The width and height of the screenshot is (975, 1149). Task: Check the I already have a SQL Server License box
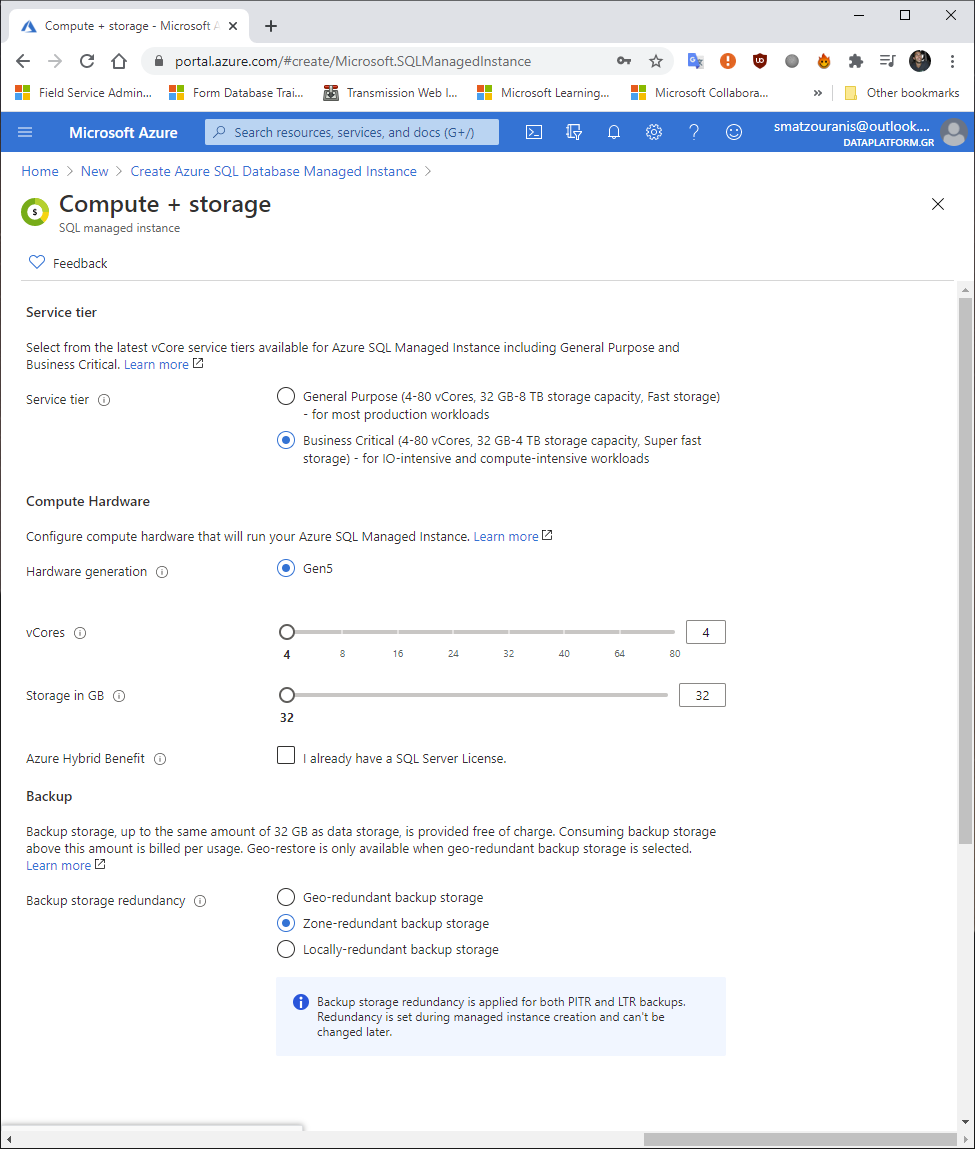coord(286,755)
